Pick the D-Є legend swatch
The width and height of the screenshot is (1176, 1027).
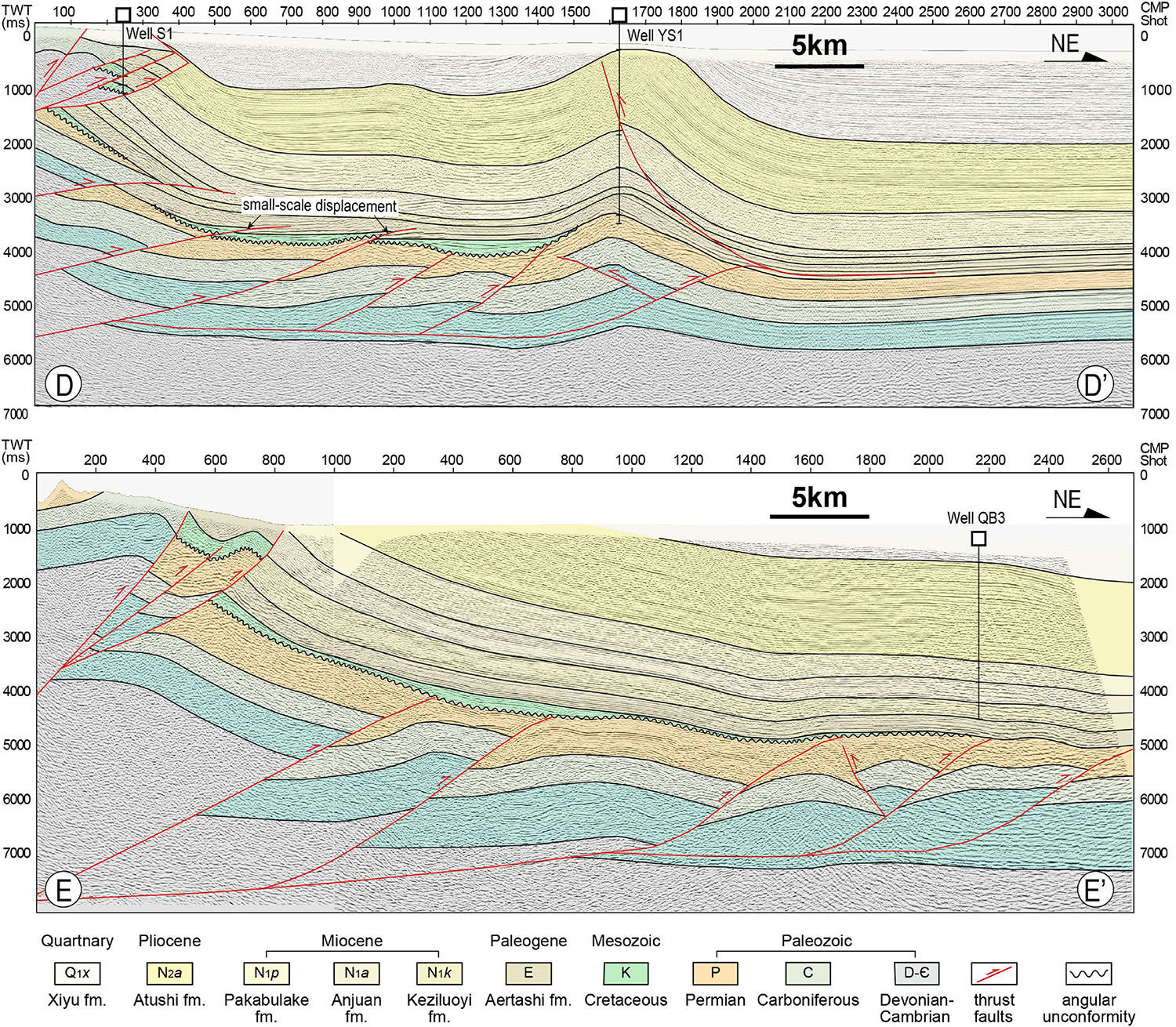[916, 974]
